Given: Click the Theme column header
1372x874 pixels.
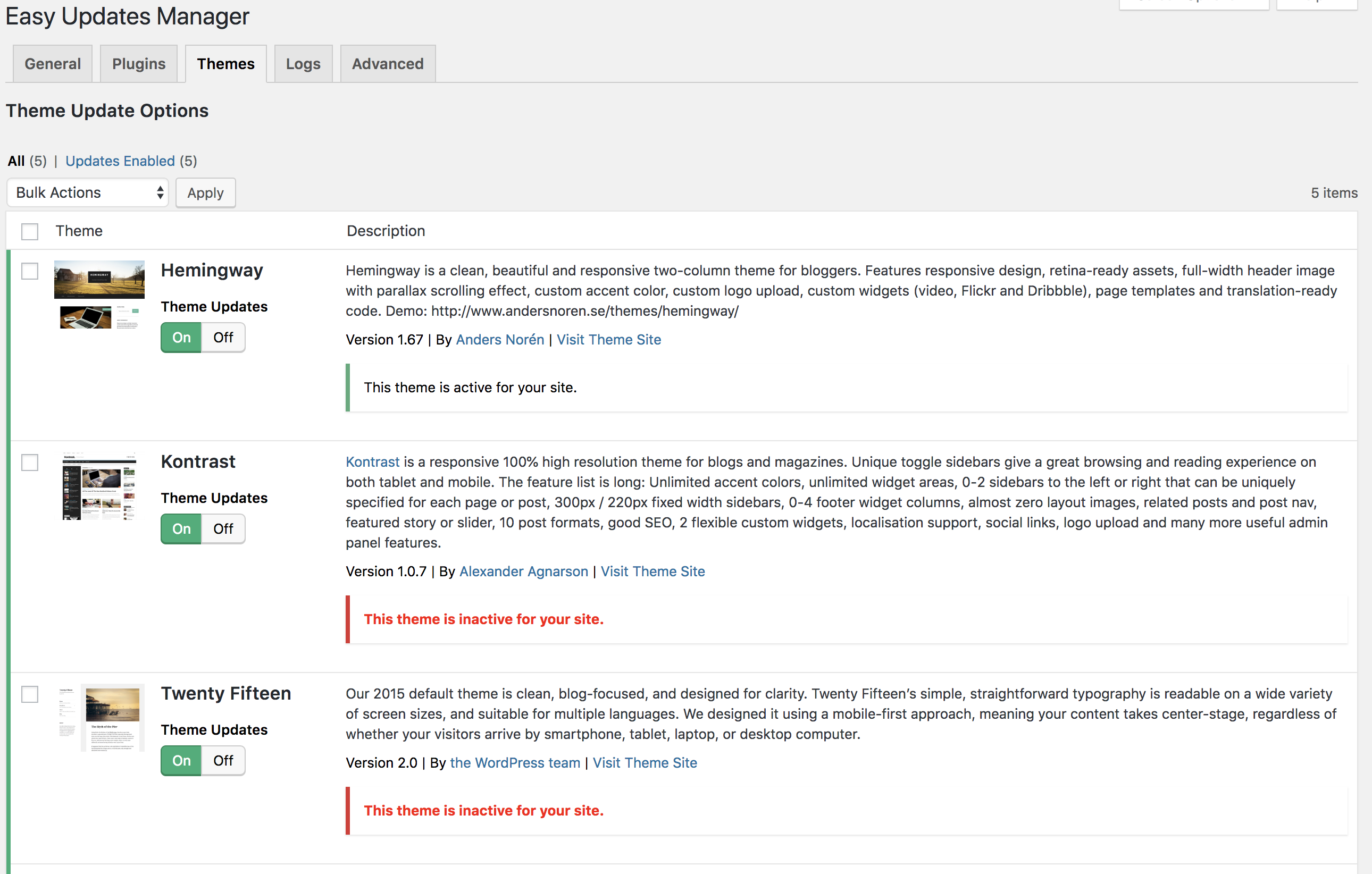Looking at the screenshot, I should 79,231.
